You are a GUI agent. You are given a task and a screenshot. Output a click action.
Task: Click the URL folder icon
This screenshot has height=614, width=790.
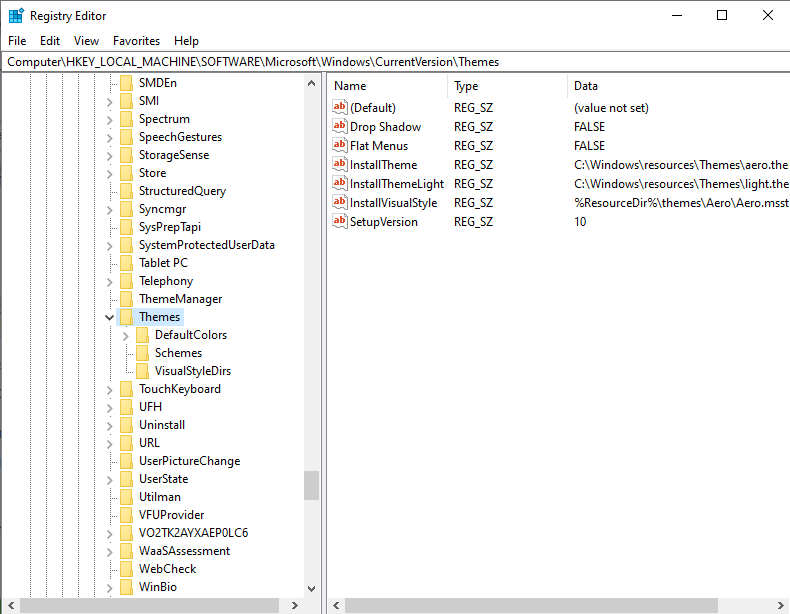coord(126,443)
